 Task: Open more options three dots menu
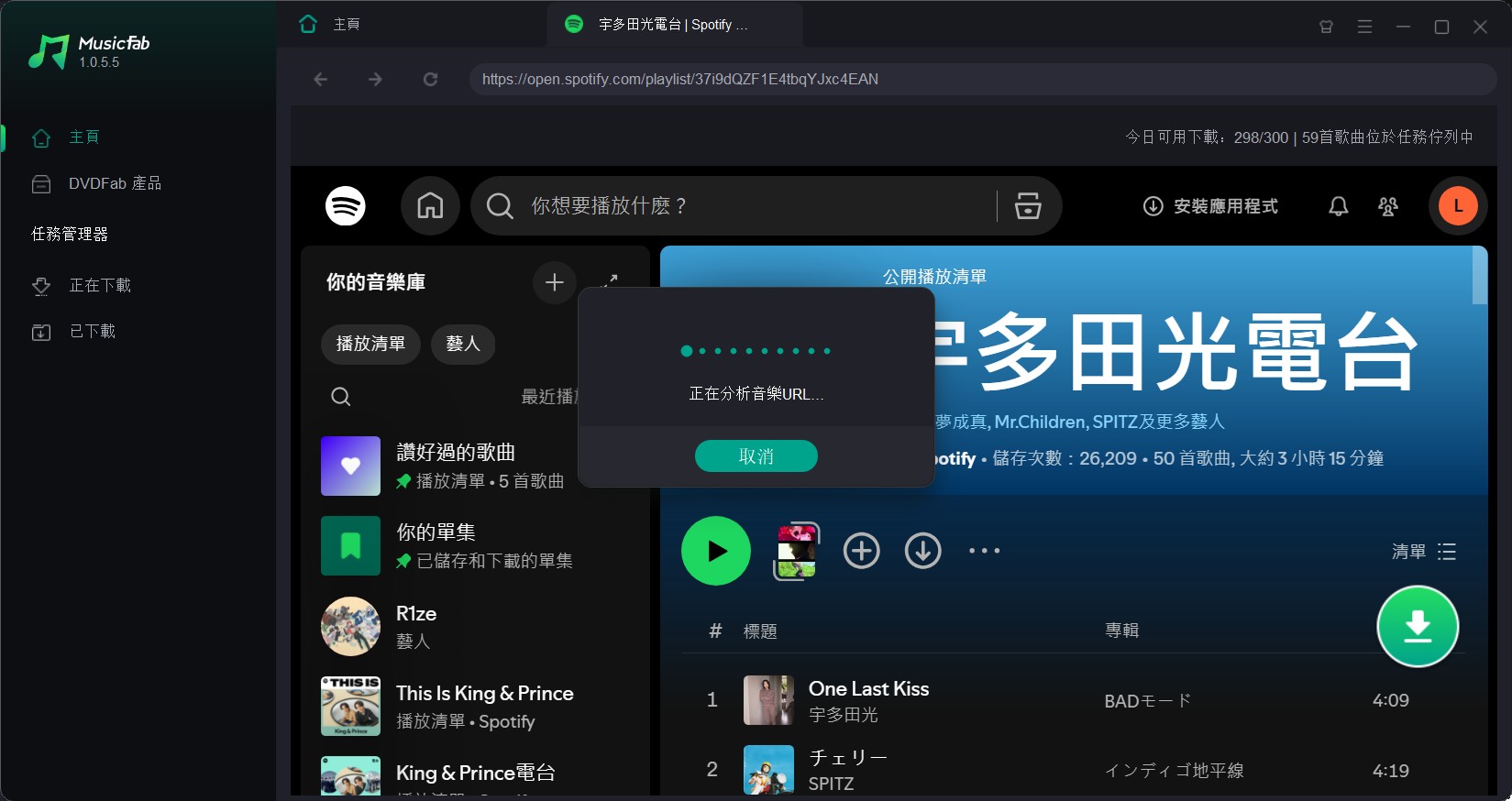pos(984,551)
